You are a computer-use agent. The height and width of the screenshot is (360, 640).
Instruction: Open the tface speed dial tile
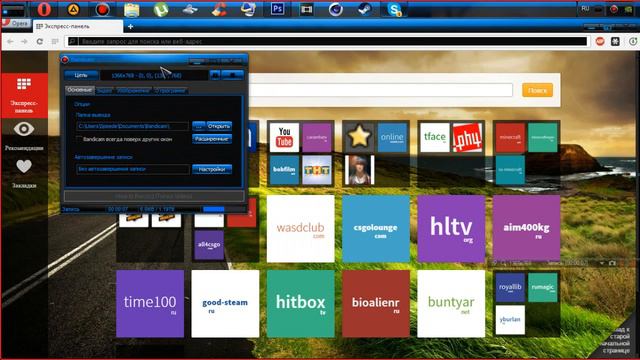pos(434,138)
